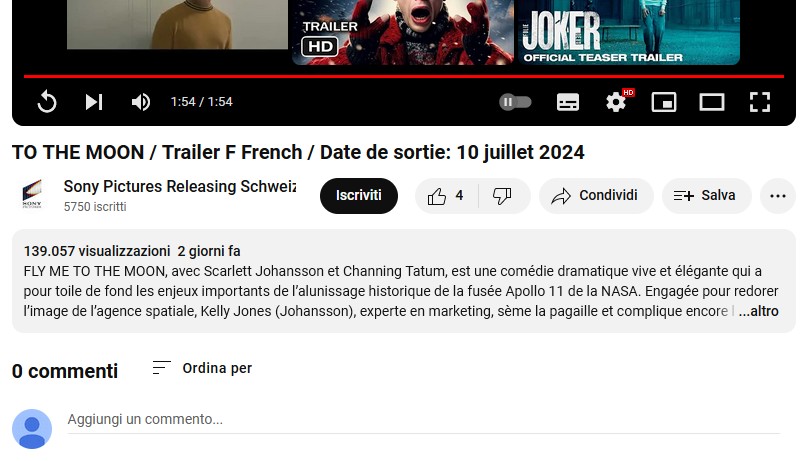Image resolution: width=805 pixels, height=461 pixels.
Task: Click the Aggiungi un commento field
Action: point(424,419)
